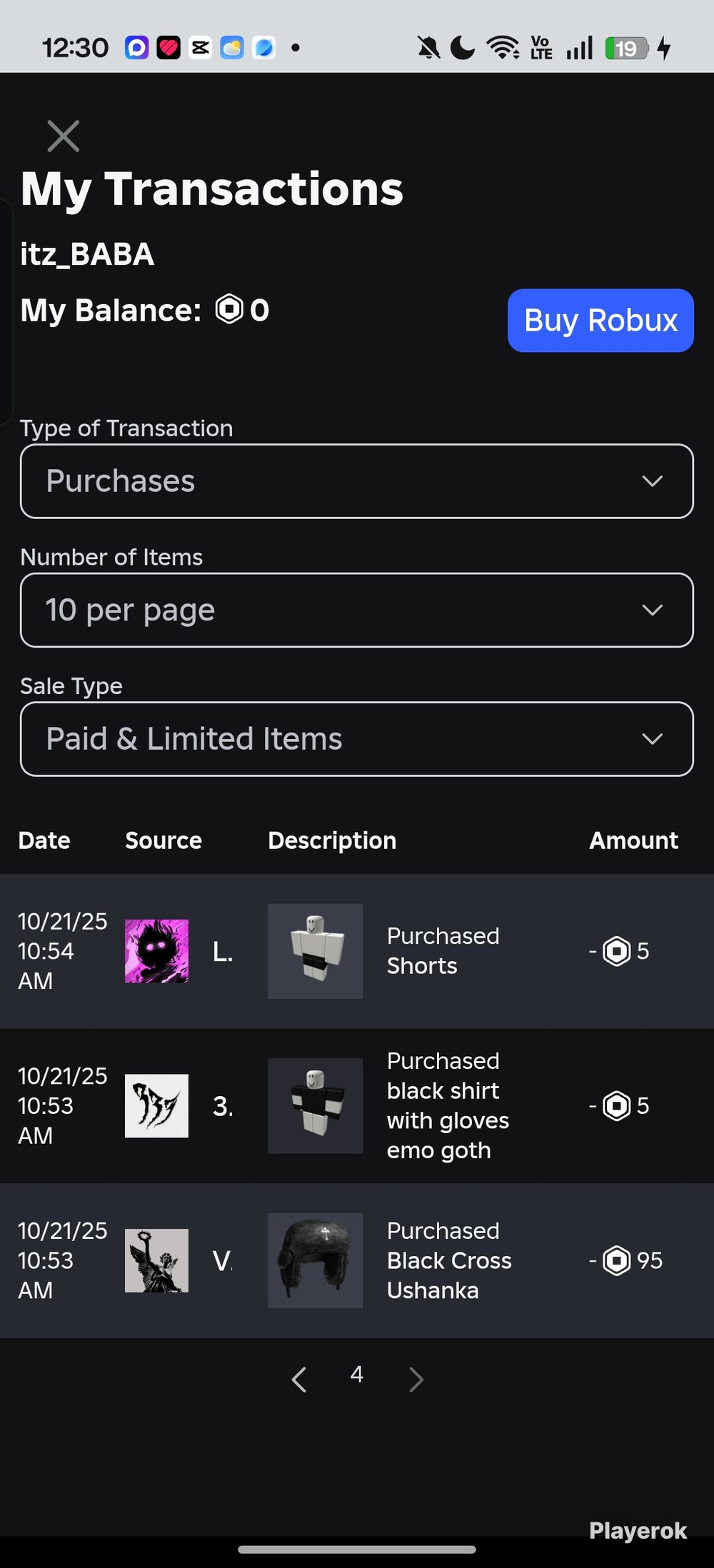Open Purchased Shorts description link

tap(443, 951)
